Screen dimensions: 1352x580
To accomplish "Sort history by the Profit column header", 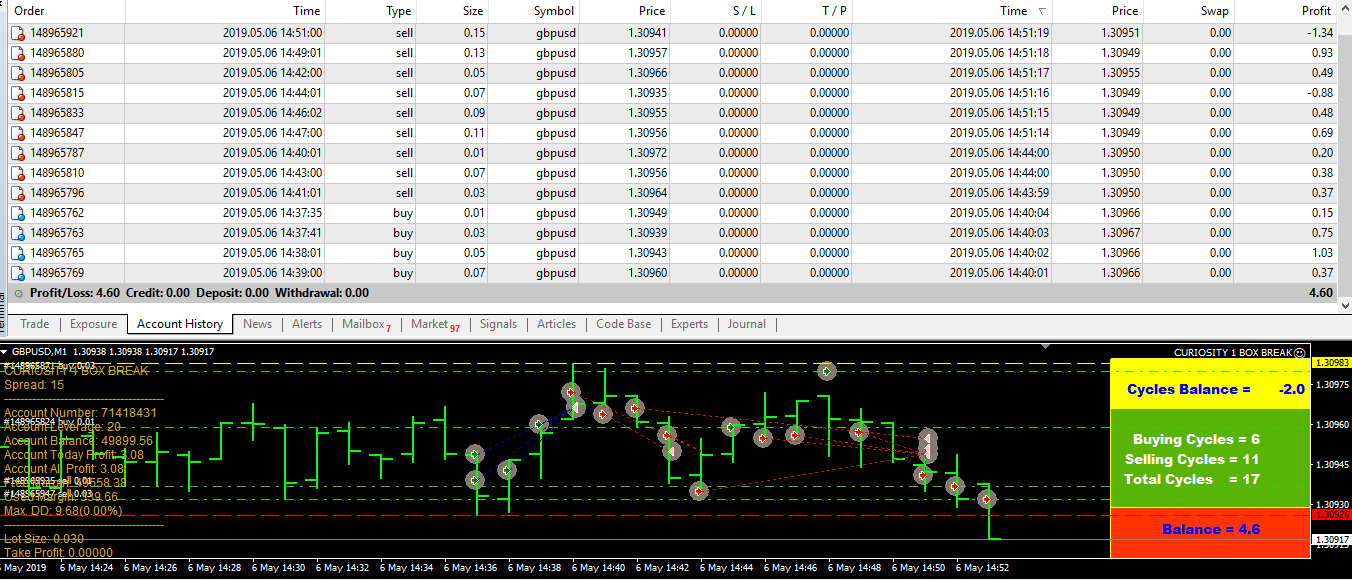I will tap(1316, 11).
